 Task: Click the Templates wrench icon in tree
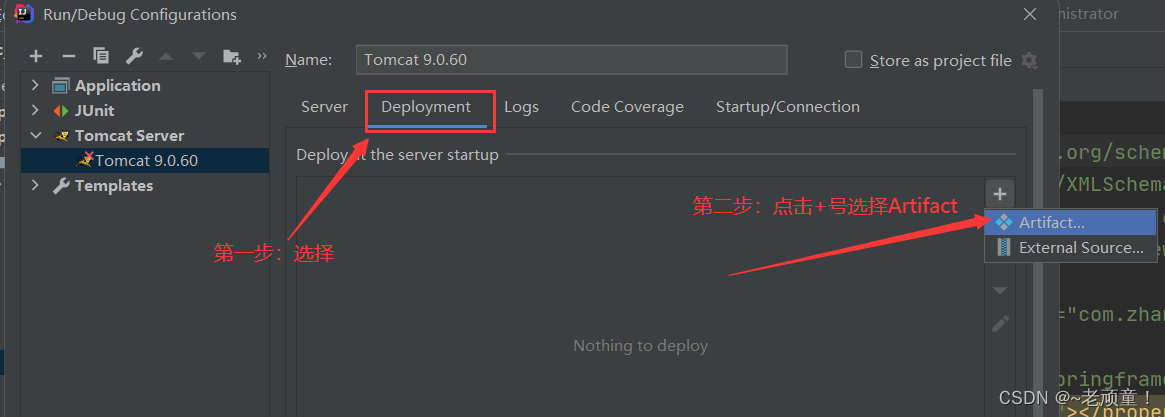(x=61, y=186)
